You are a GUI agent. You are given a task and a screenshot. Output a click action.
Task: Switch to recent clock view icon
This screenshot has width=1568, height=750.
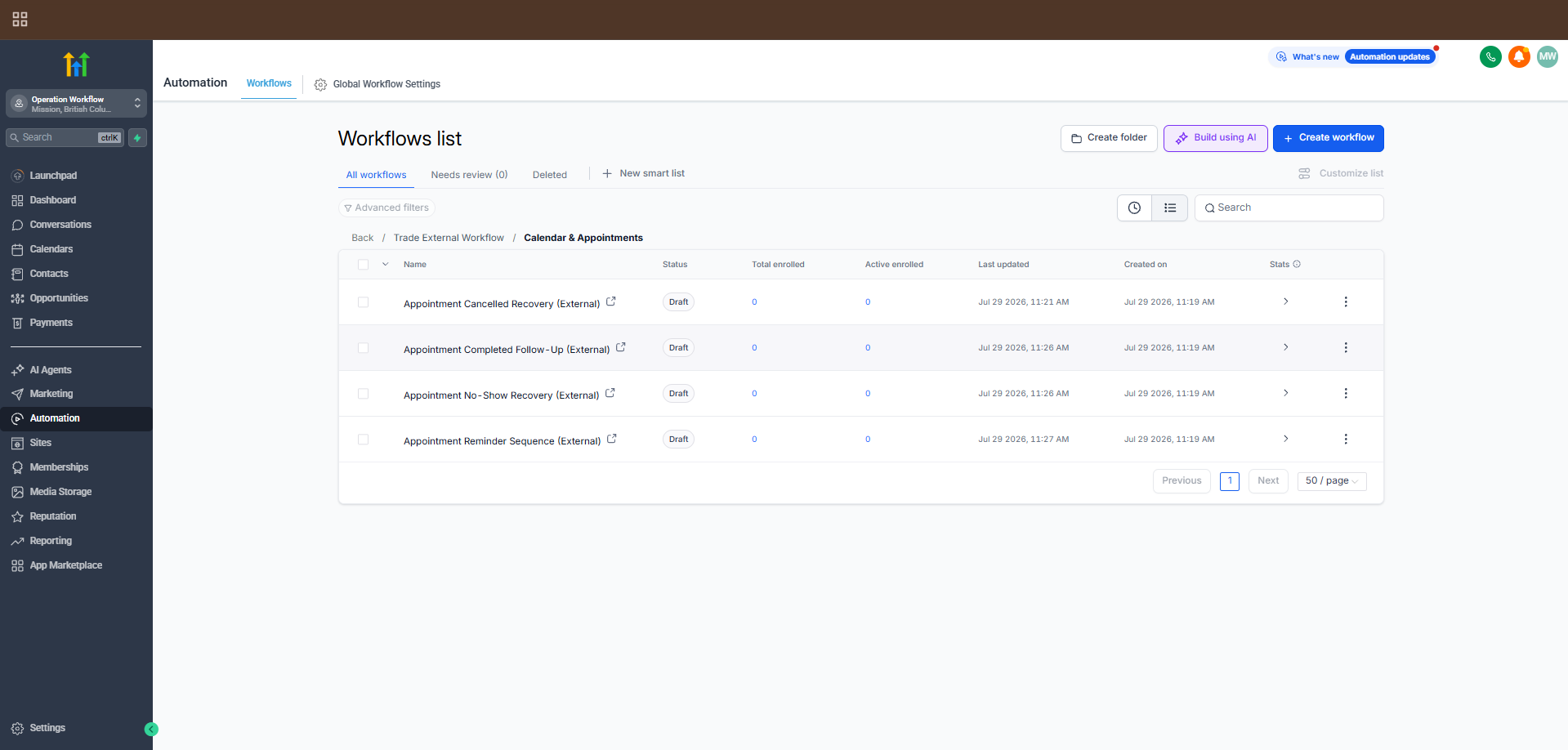pyautogui.click(x=1134, y=208)
